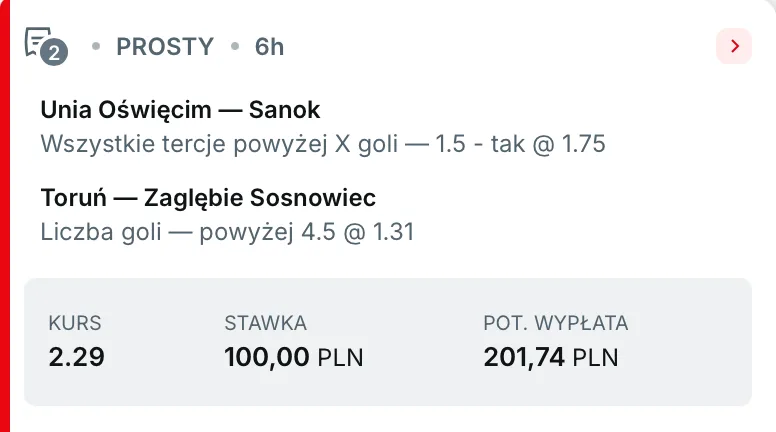Click the bet slip coupon icon
Image resolution: width=776 pixels, height=432 pixels.
point(38,40)
